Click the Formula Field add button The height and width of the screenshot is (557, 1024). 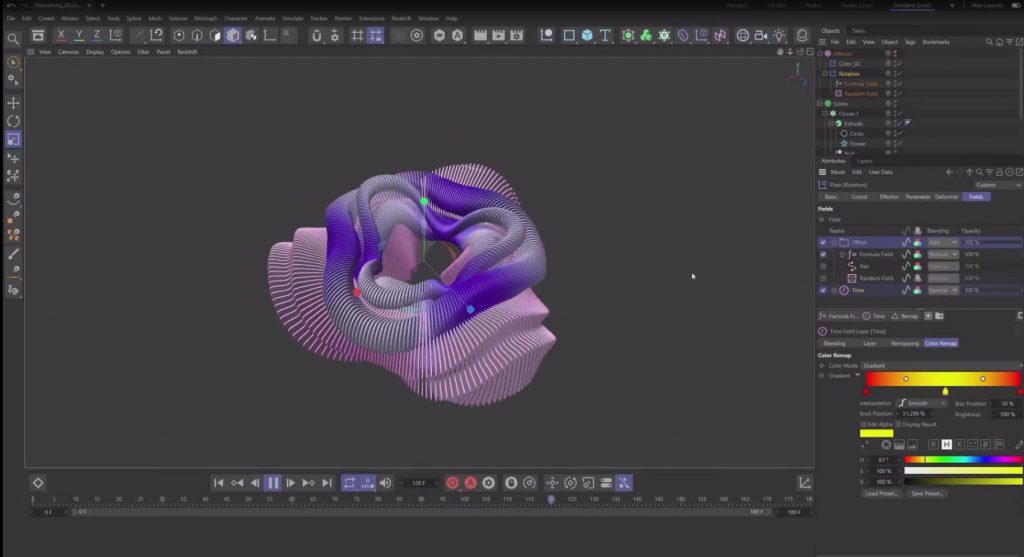click(x=839, y=316)
